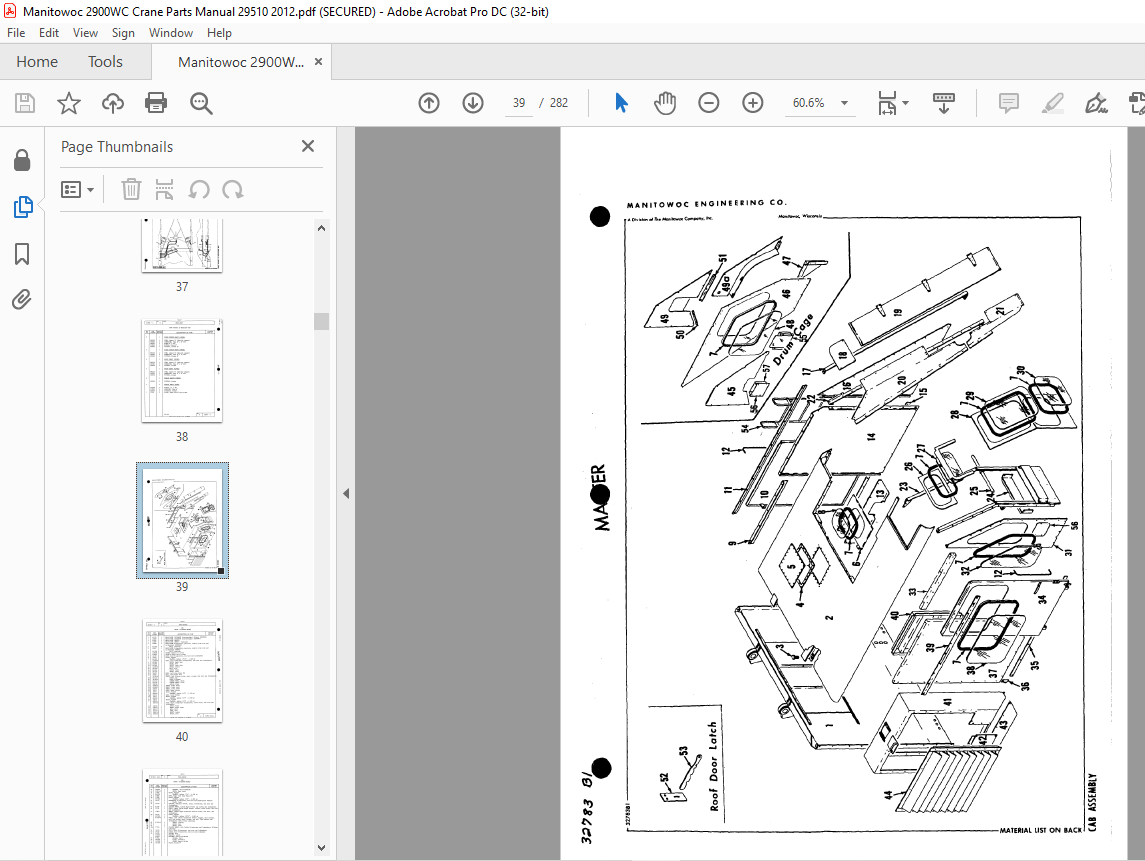Open the Sign document pen tool

click(x=1096, y=103)
